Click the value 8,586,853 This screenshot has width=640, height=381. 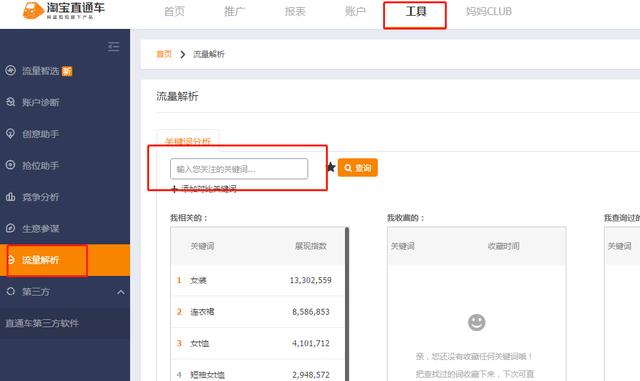pos(311,312)
